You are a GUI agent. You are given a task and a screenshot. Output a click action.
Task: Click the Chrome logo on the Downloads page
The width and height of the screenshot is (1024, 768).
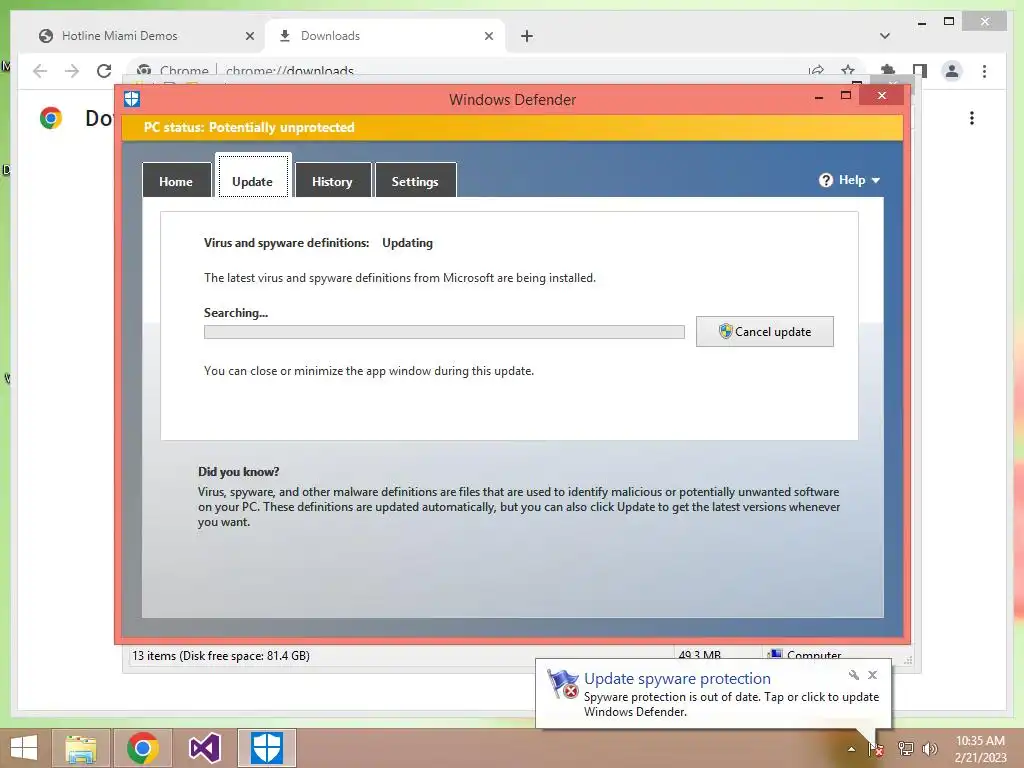51,118
